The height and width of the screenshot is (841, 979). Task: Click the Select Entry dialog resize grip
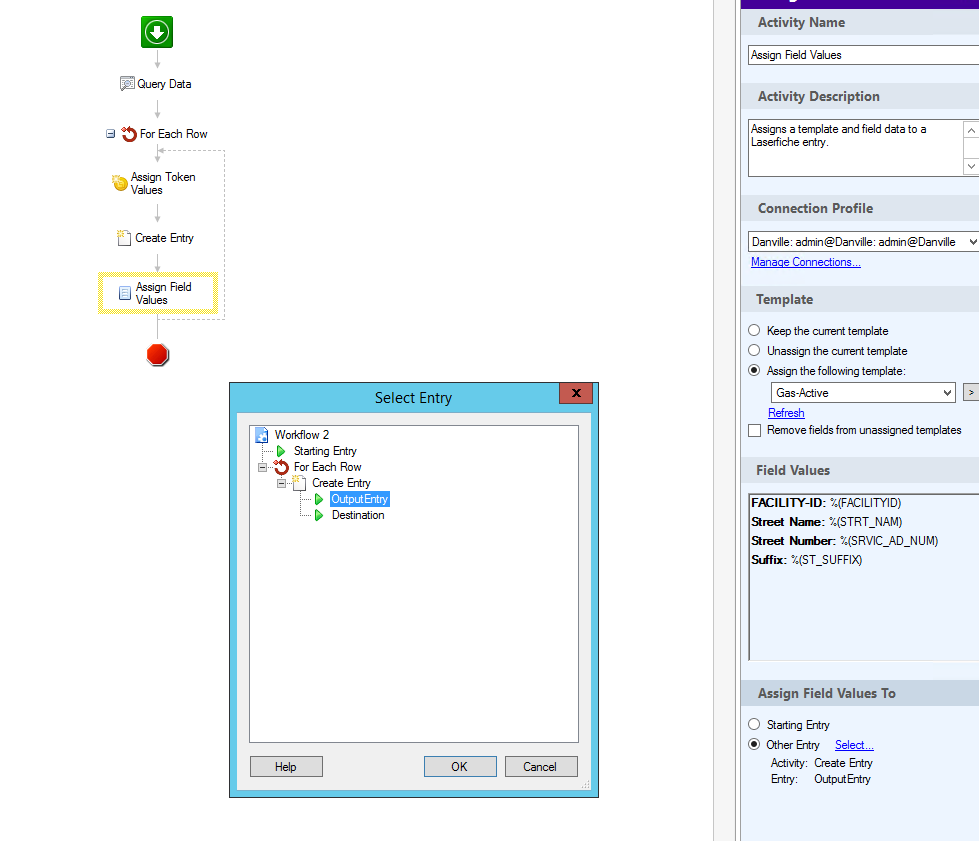point(586,785)
